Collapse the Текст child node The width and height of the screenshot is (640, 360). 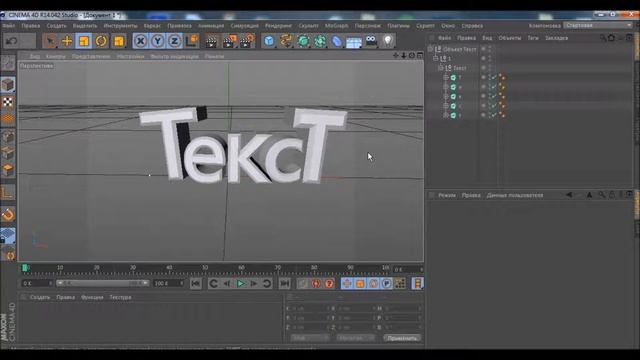coord(441,68)
